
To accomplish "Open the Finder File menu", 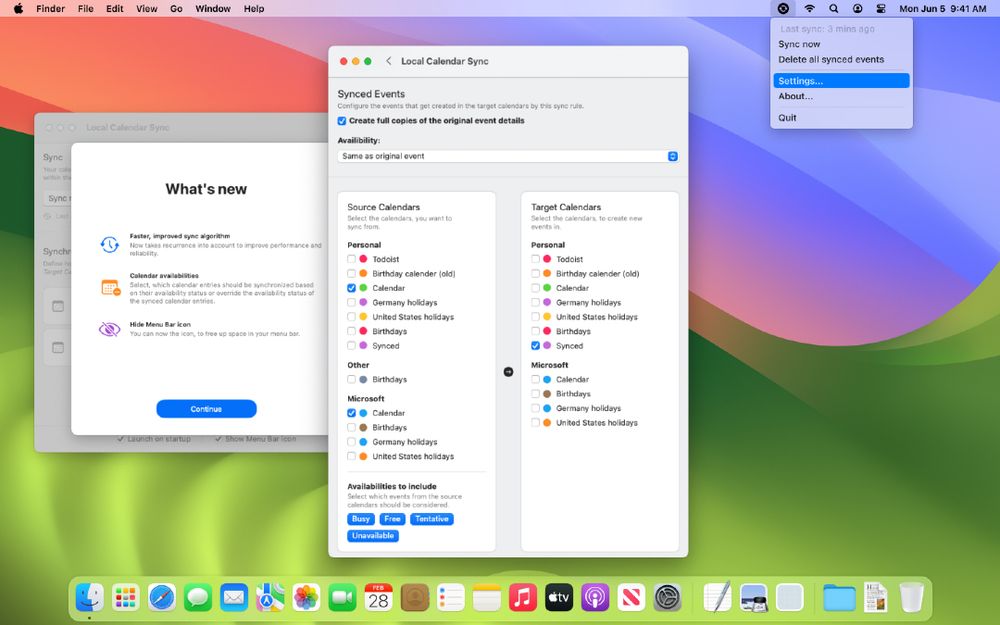I will click(x=85, y=8).
